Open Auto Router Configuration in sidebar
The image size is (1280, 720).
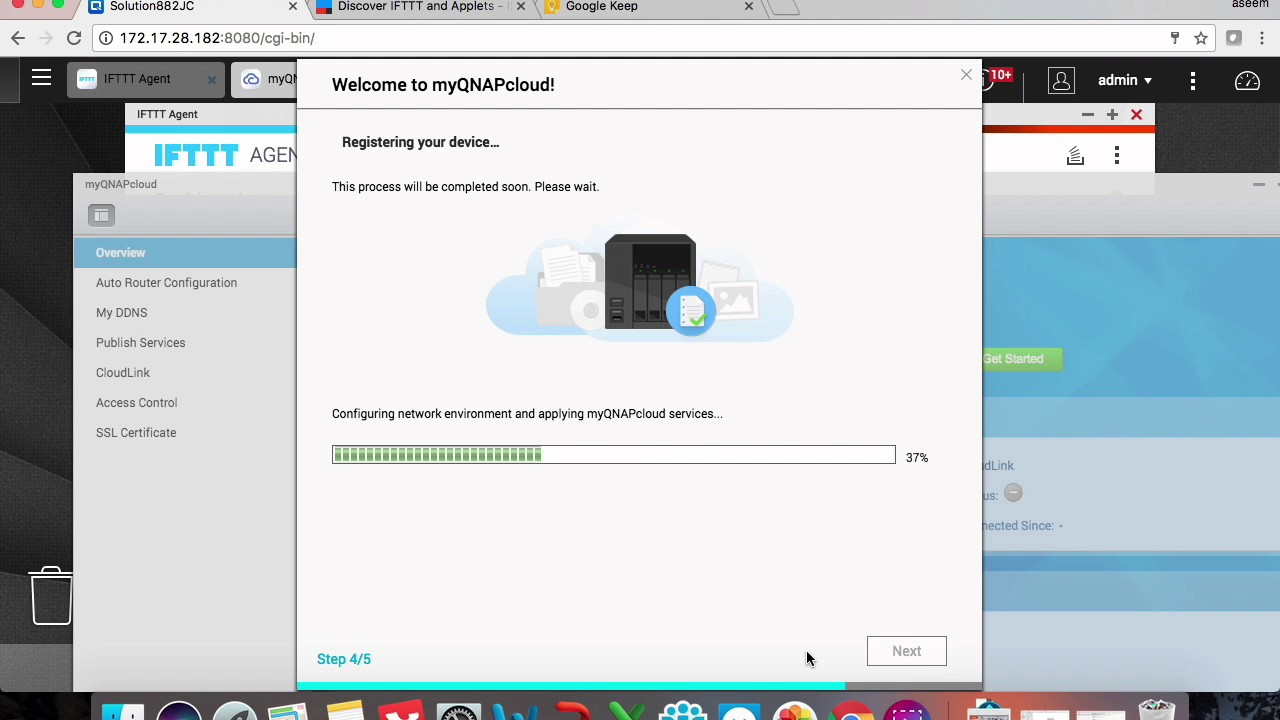pyautogui.click(x=166, y=283)
